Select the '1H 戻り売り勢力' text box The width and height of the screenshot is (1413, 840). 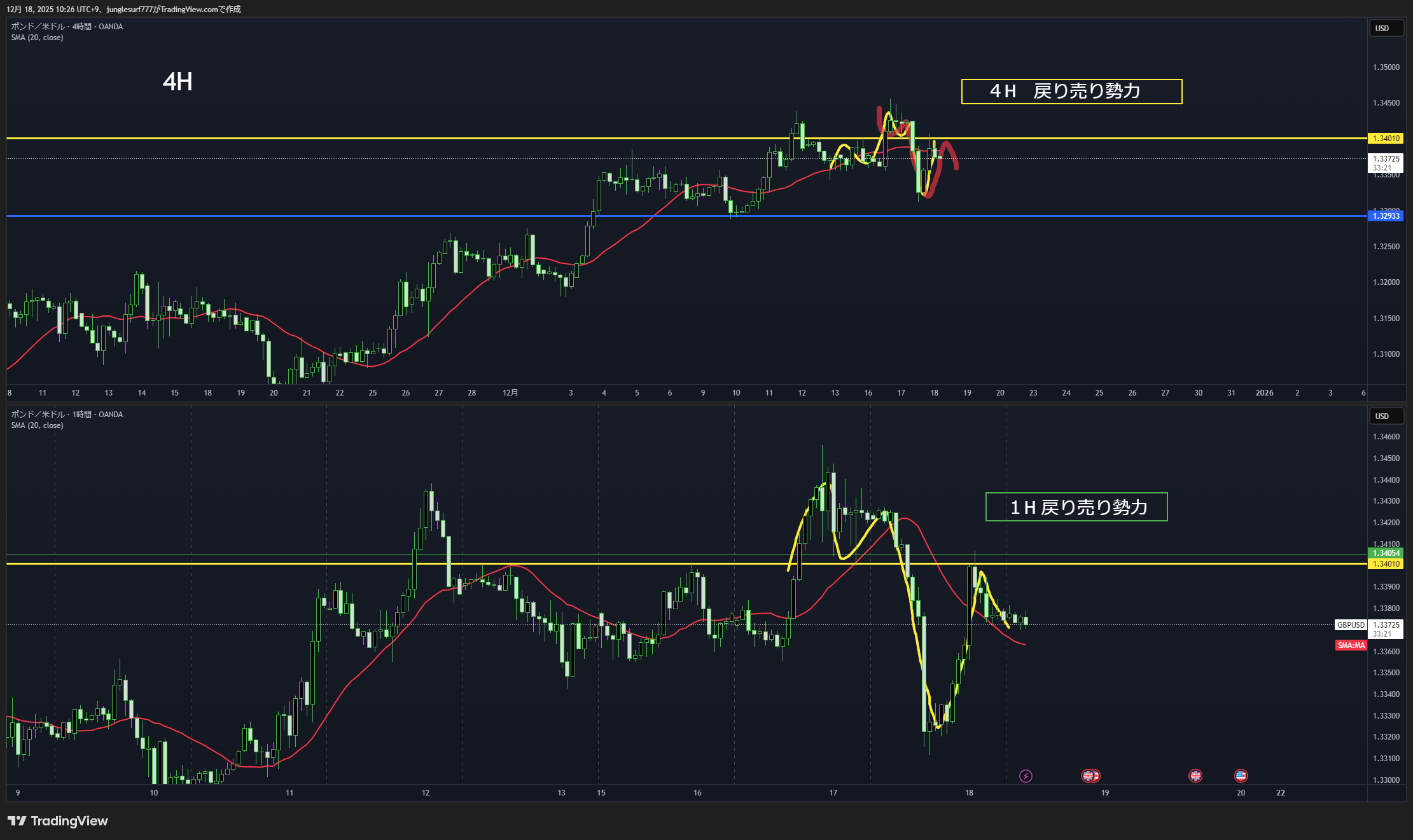1076,507
